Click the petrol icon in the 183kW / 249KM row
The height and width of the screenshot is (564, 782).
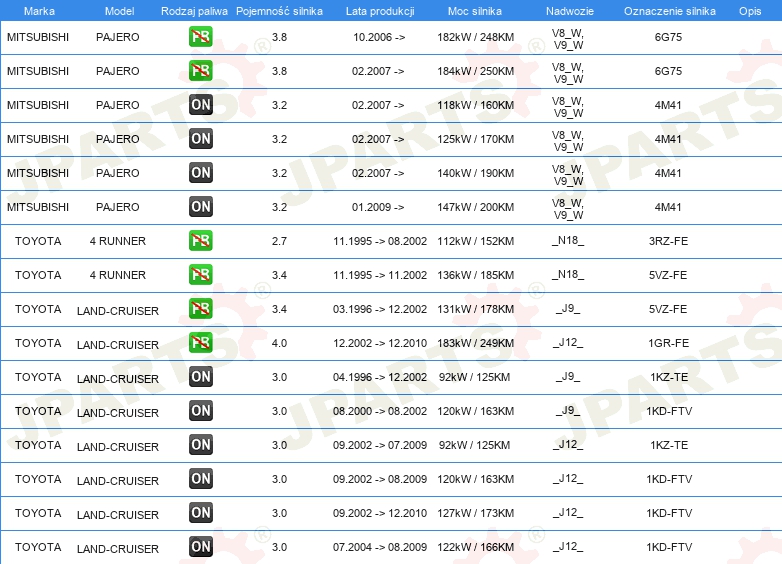point(200,343)
